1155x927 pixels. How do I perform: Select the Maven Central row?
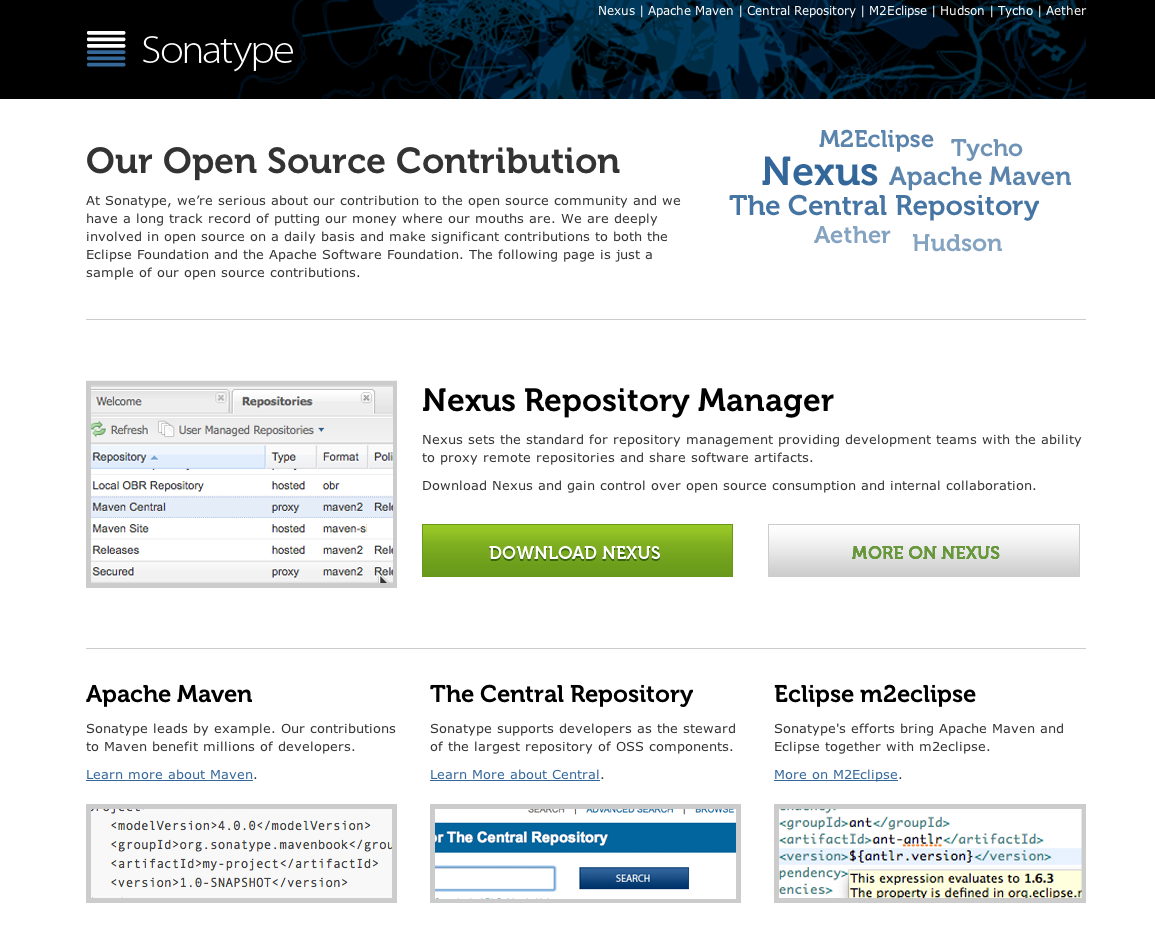coord(242,507)
